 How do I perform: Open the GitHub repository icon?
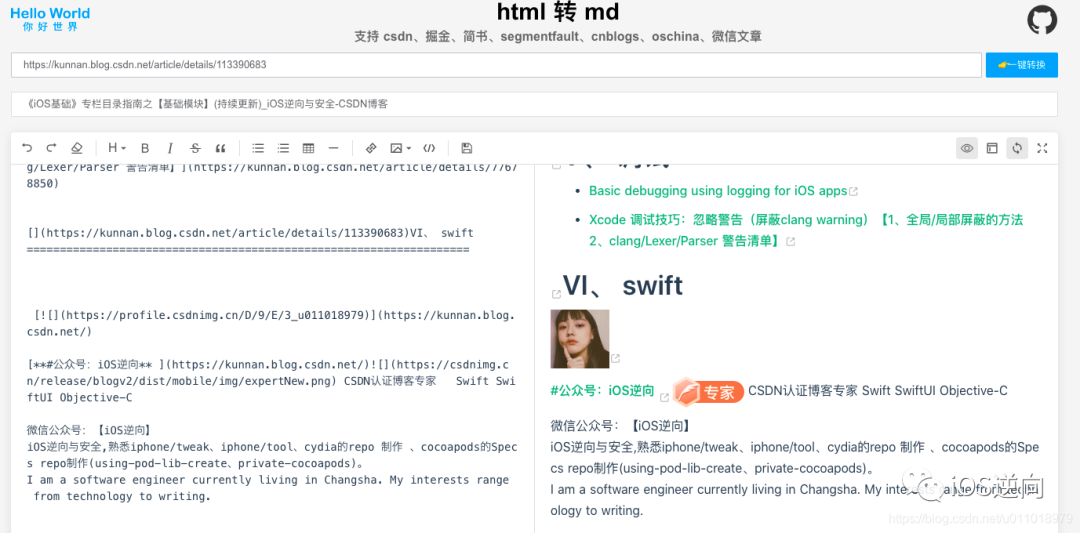click(x=1042, y=20)
